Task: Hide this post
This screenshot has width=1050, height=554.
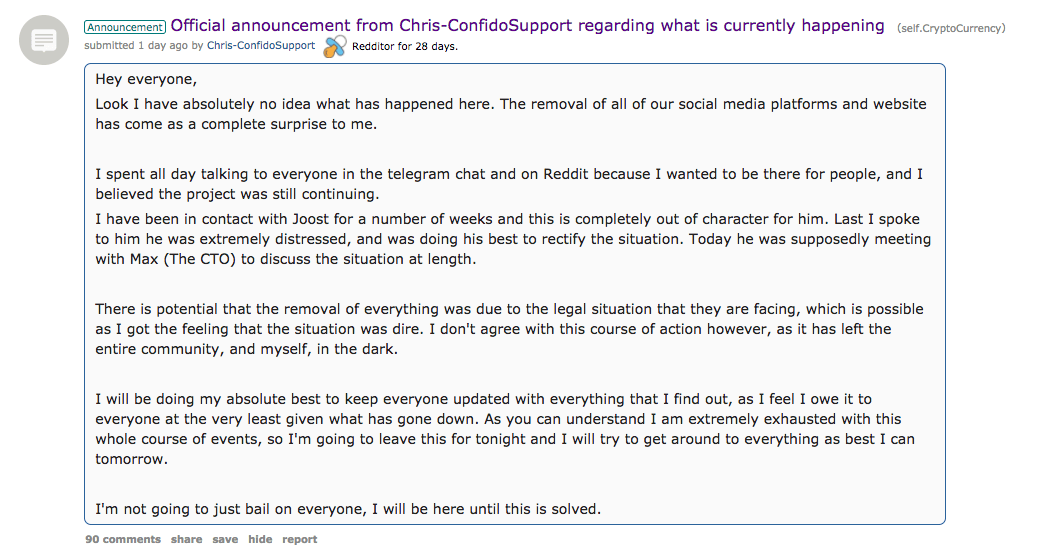Action: (260, 539)
